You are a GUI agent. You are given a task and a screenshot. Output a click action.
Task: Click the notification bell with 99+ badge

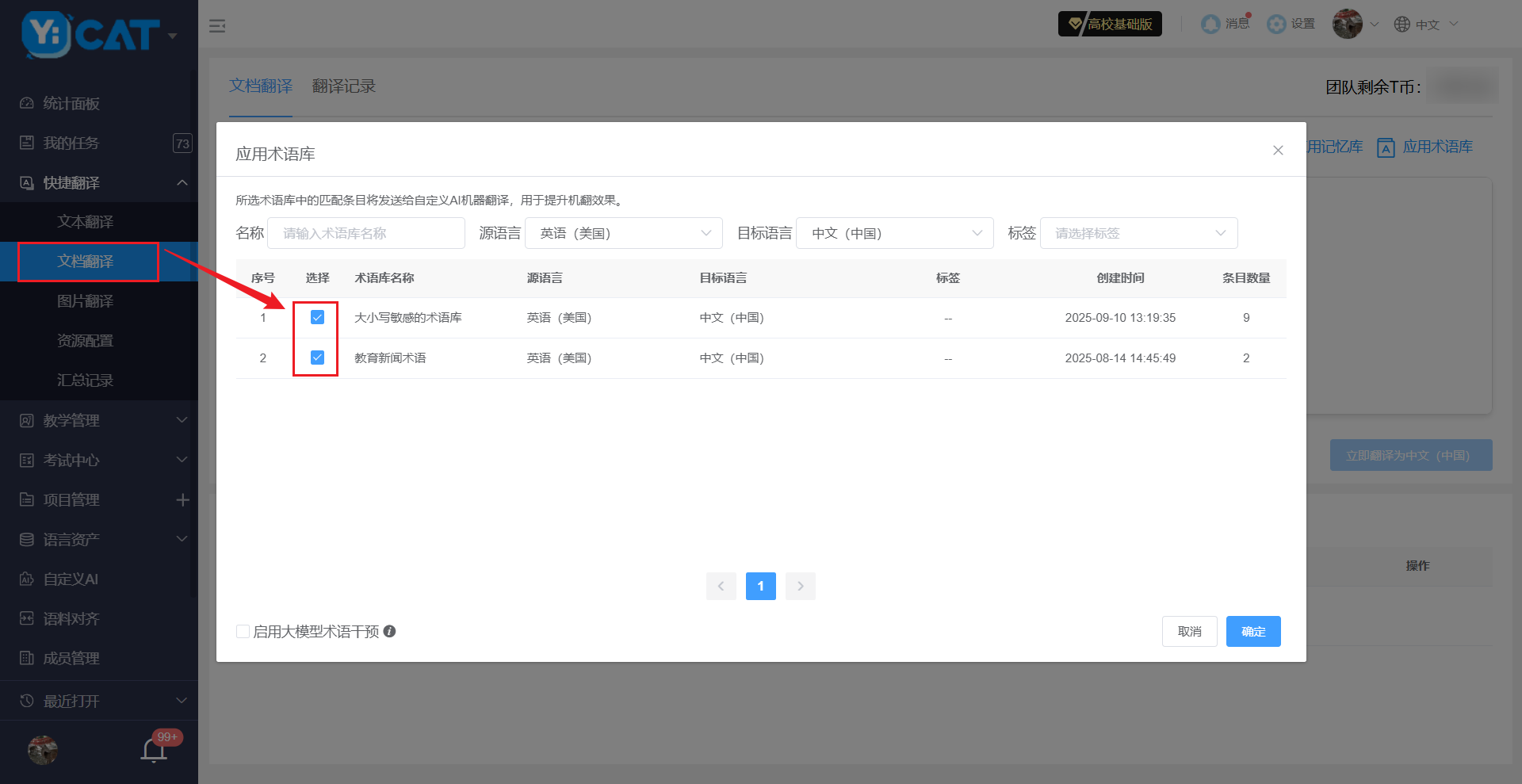point(154,749)
